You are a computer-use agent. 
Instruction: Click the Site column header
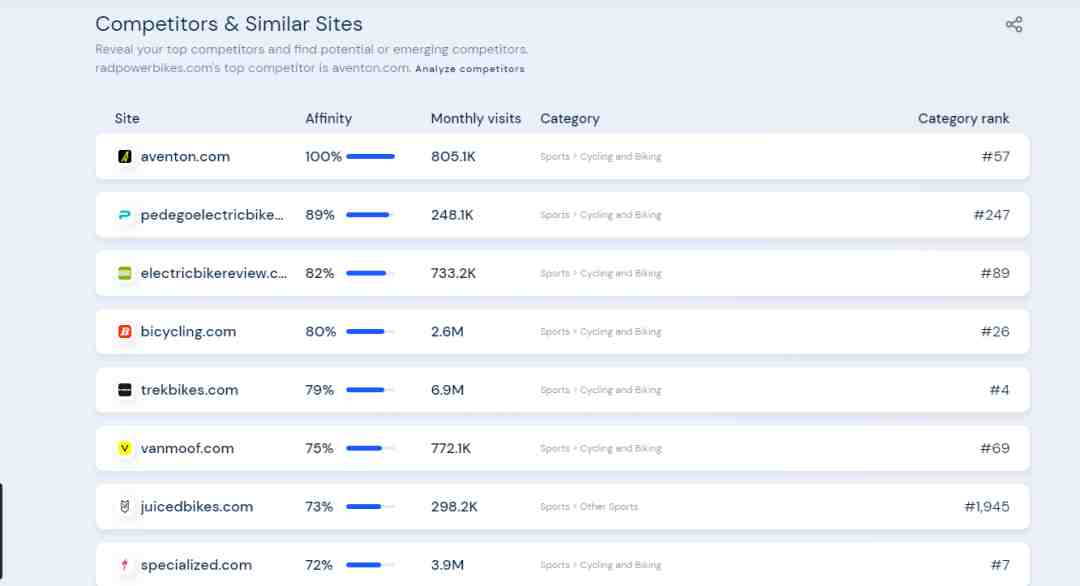[127, 118]
